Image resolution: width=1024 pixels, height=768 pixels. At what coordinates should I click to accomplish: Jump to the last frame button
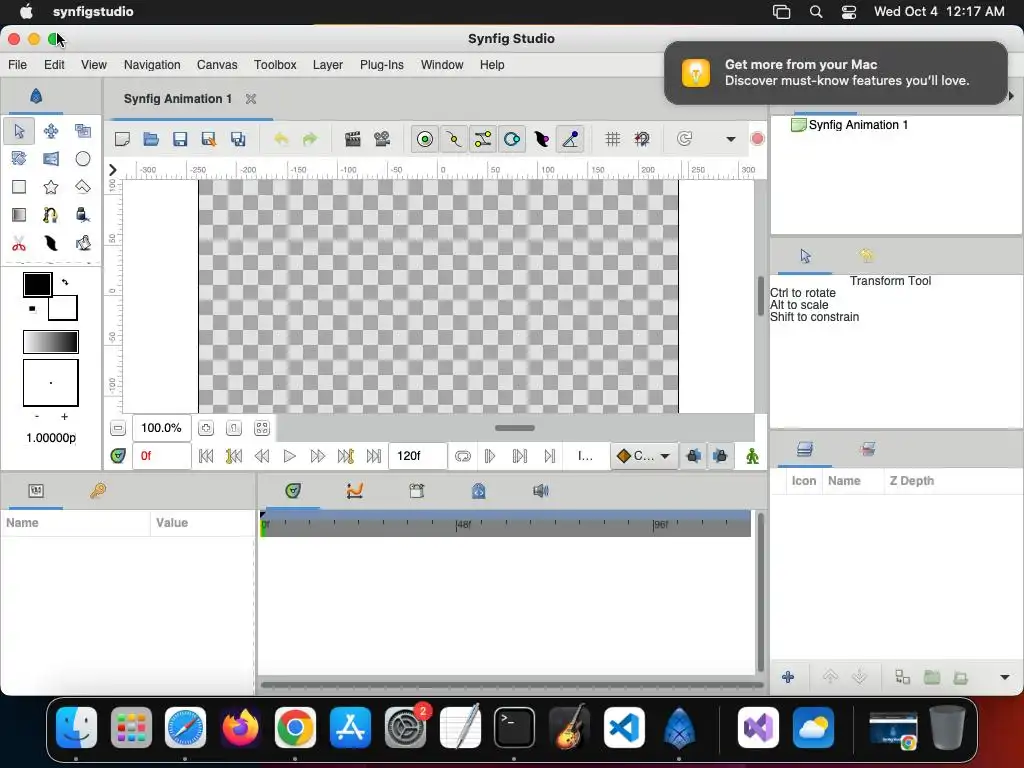[x=374, y=456]
